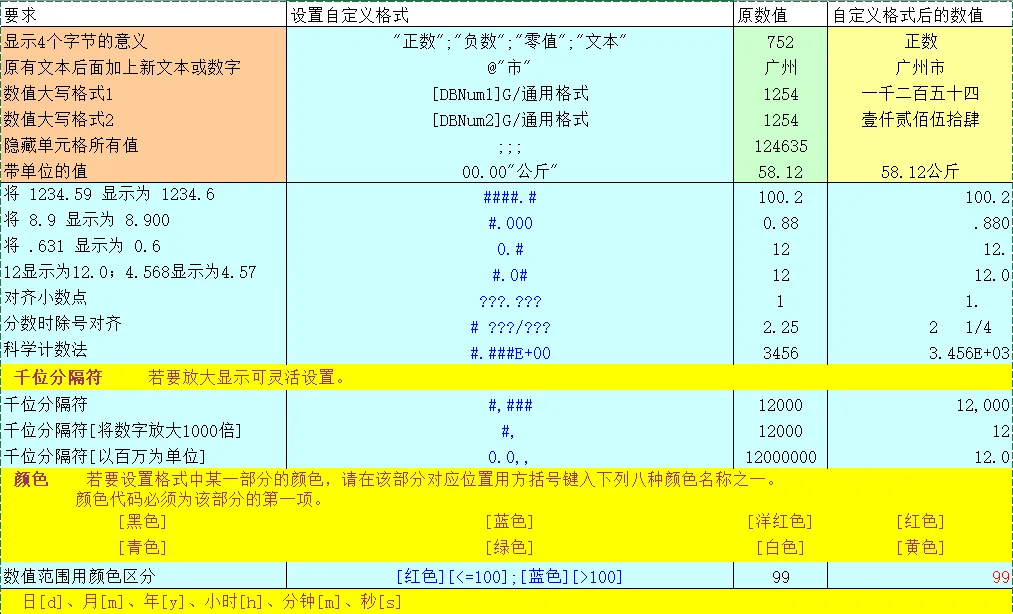This screenshot has height=614, width=1013.
Task: Select the red-colored 99 result cell
Action: tap(920, 576)
